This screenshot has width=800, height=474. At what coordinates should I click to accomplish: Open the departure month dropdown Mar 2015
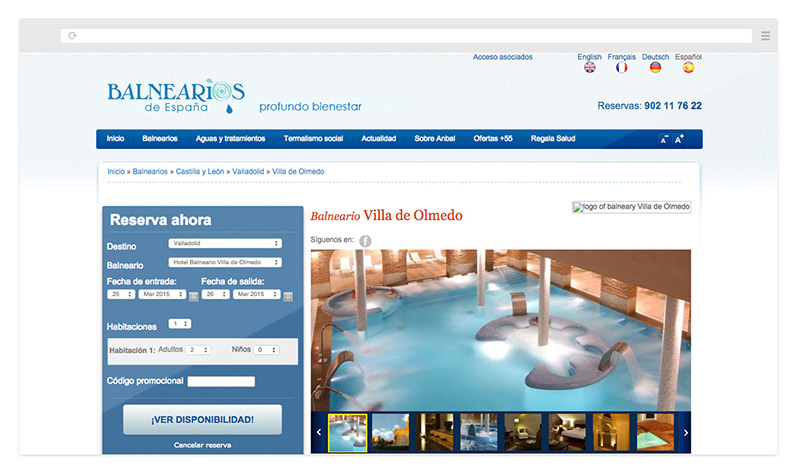tap(257, 294)
